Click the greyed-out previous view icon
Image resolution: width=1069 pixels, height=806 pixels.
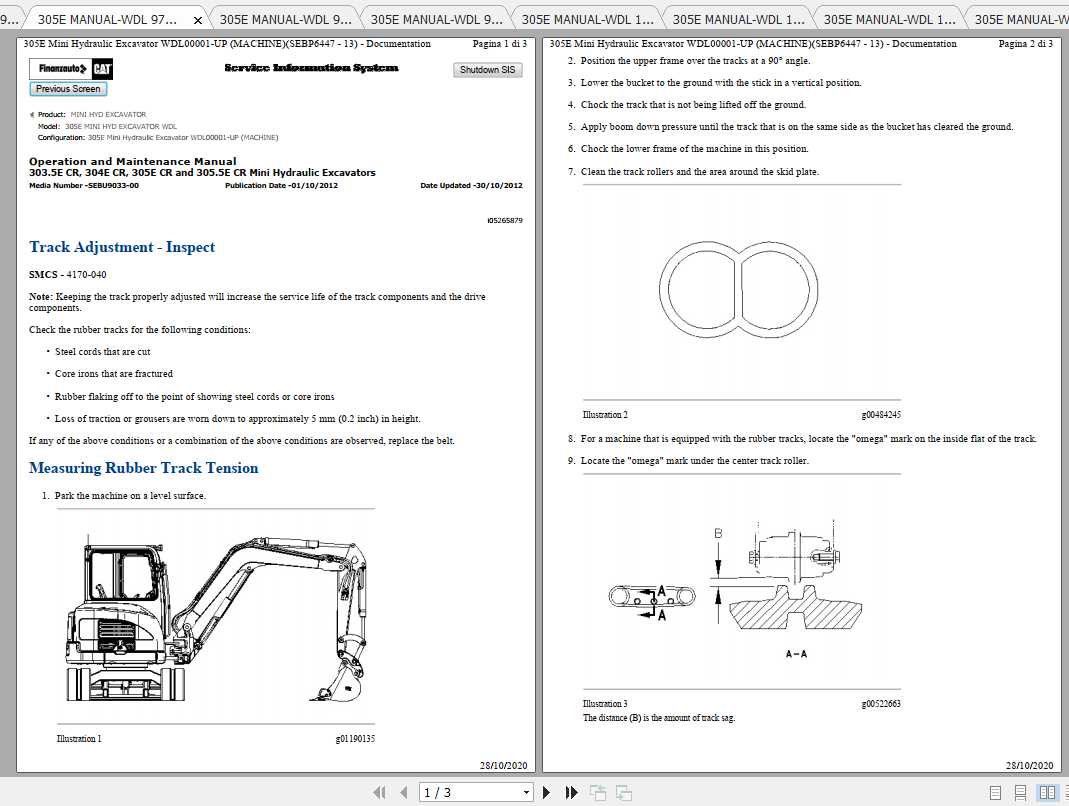(x=598, y=792)
